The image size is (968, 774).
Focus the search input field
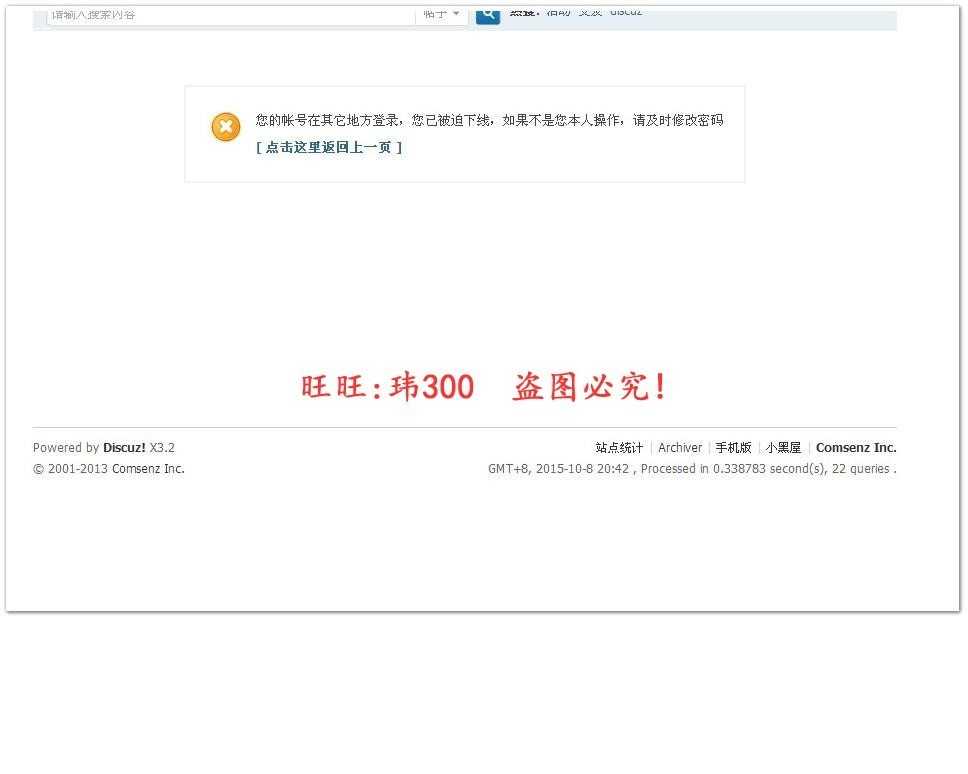point(231,15)
